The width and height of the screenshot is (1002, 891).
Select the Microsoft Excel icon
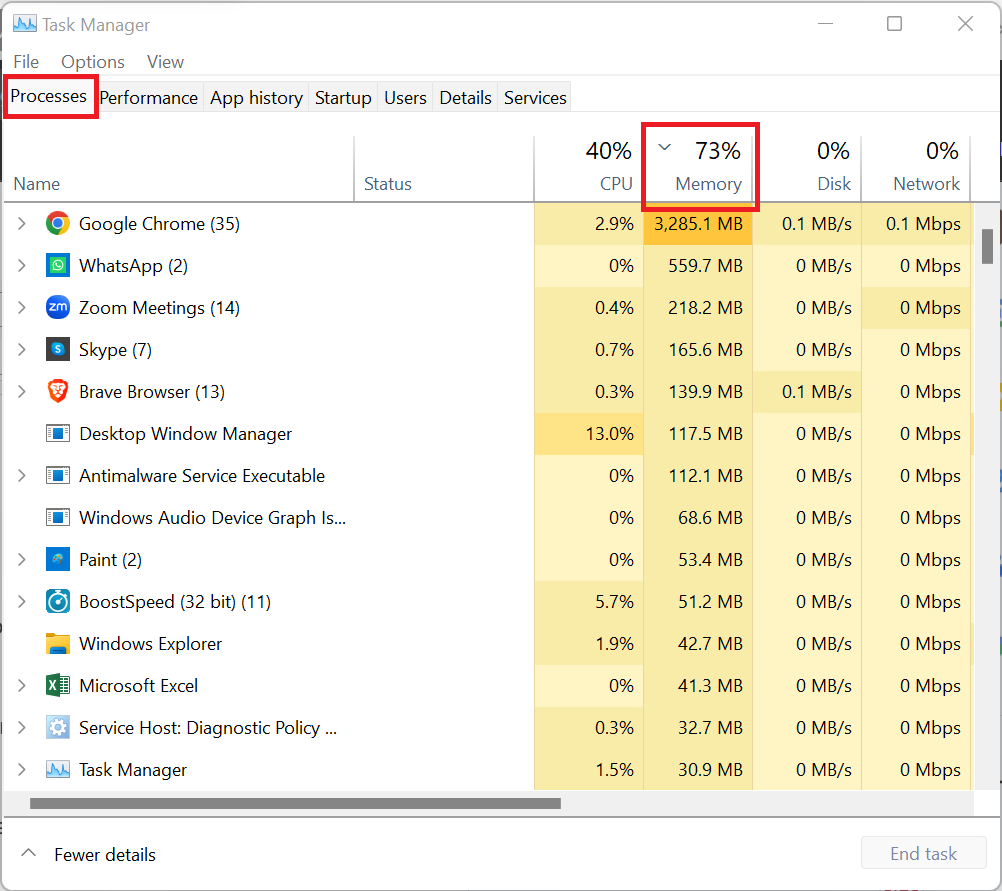pos(57,686)
